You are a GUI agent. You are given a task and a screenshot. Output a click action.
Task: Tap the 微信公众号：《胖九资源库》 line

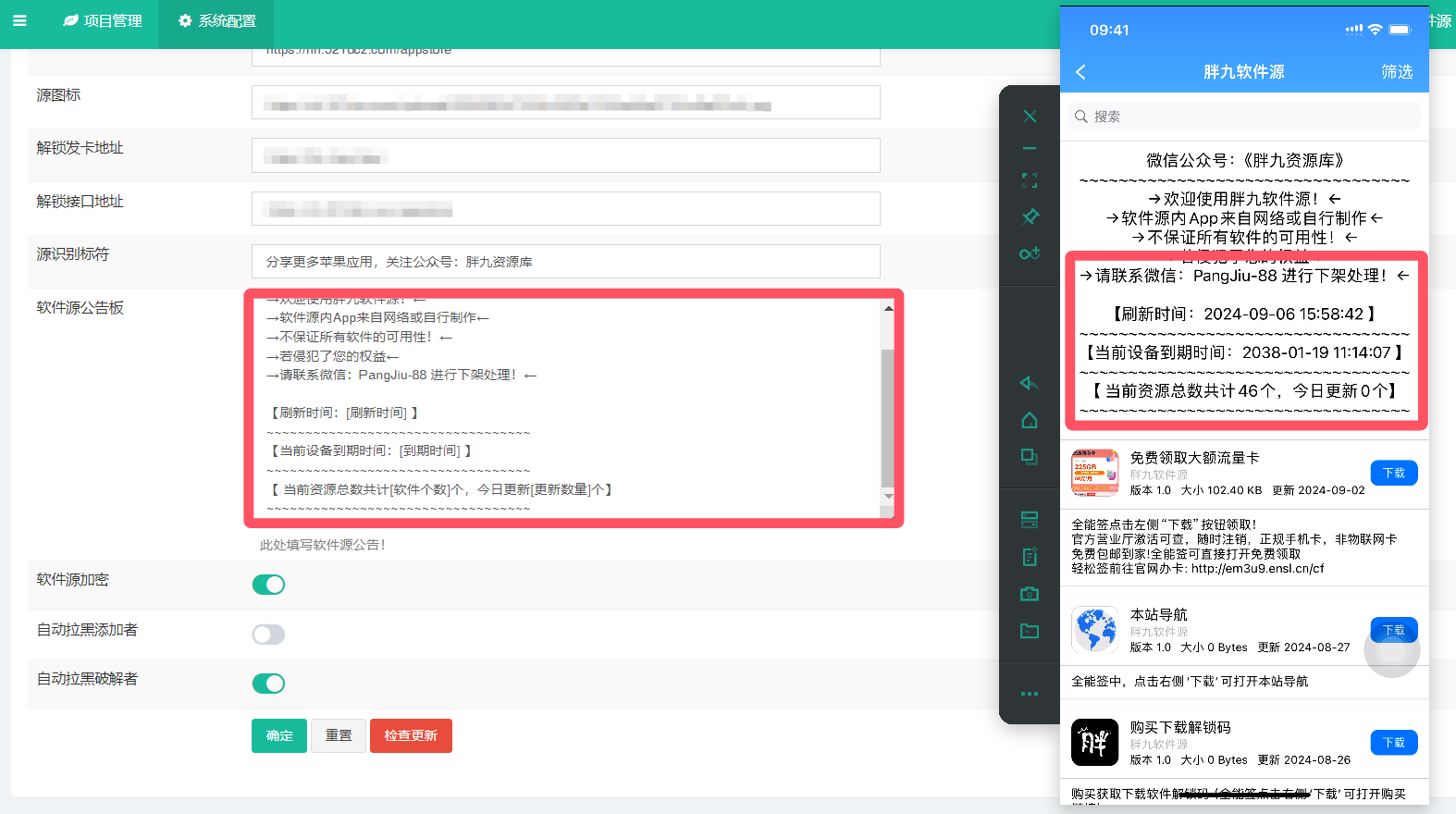[1245, 160]
